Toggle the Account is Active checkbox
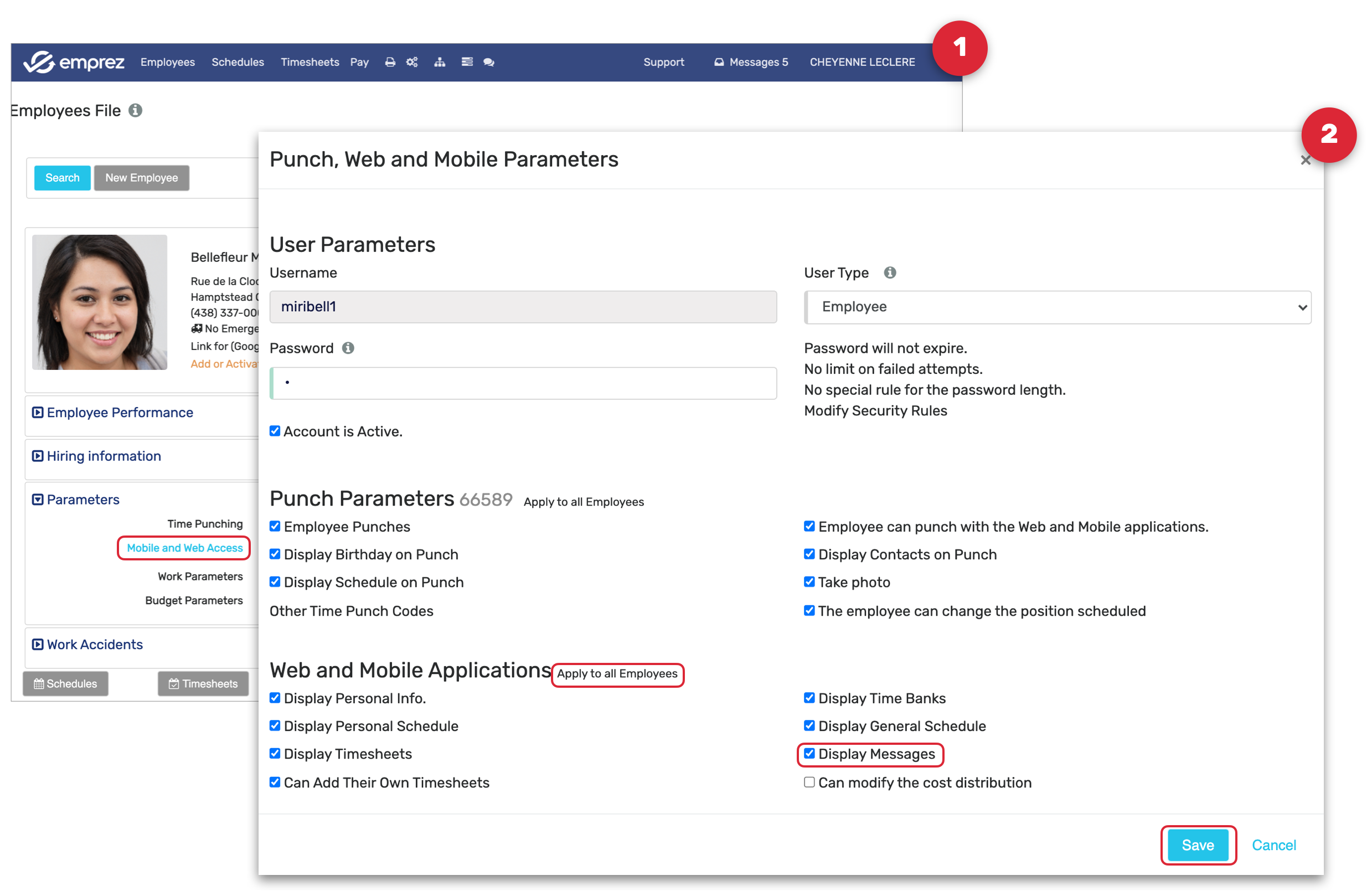 [275, 431]
